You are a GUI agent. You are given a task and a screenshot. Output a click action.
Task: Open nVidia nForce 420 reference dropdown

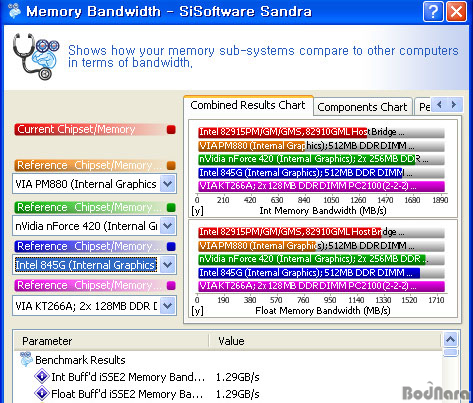pyautogui.click(x=167, y=226)
